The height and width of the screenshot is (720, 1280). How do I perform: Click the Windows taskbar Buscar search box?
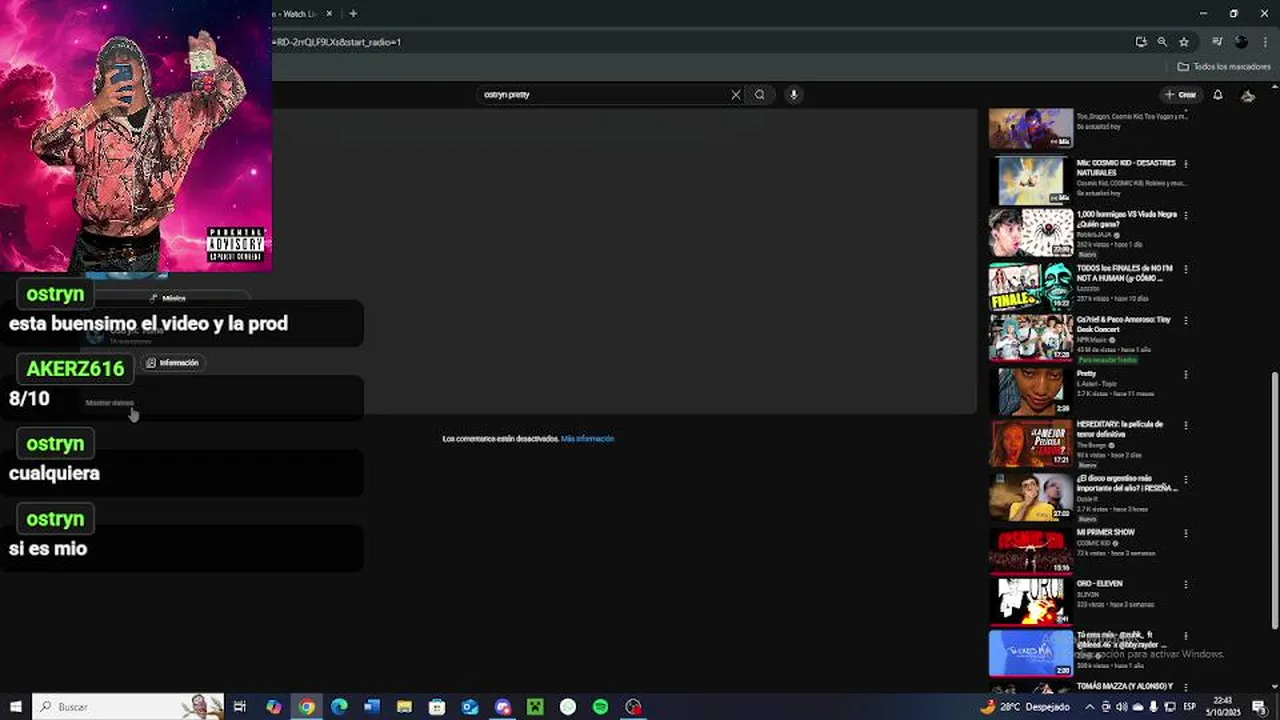click(128, 707)
